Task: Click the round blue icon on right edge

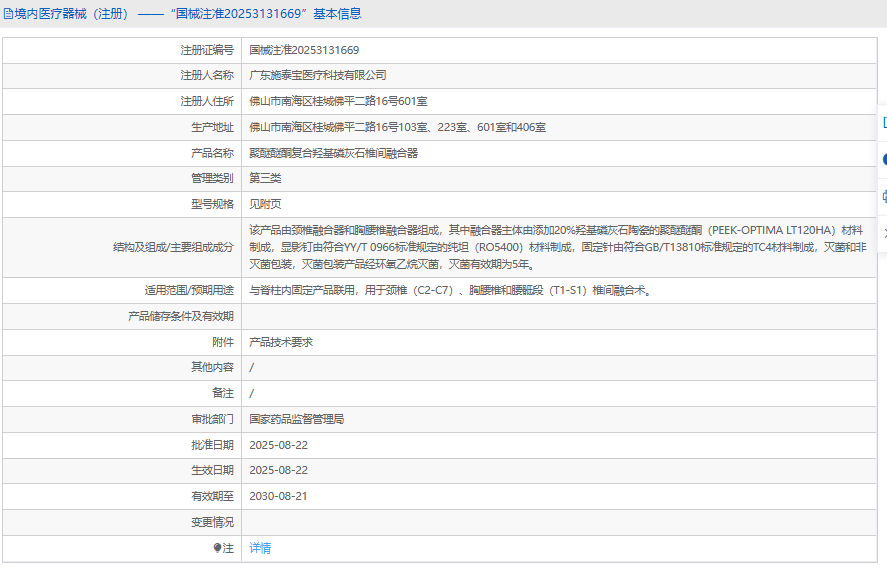Action: click(883, 159)
